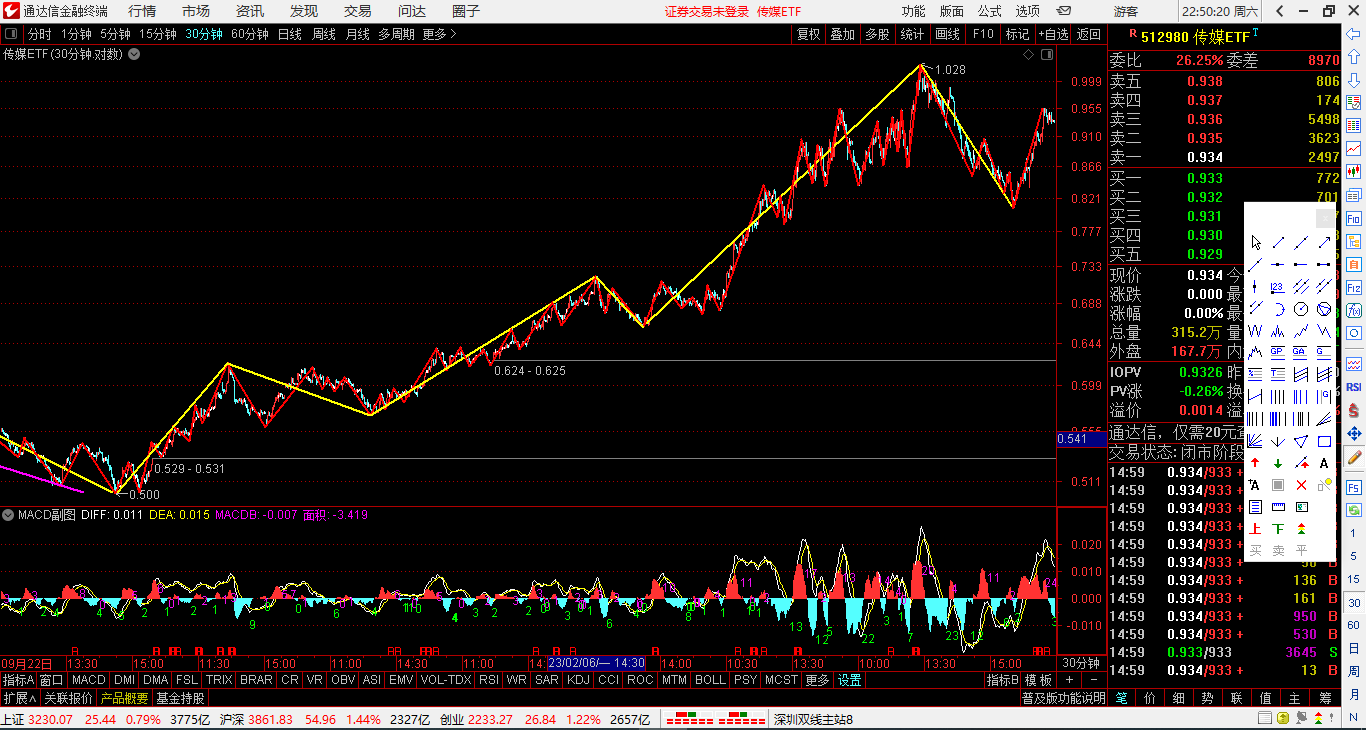Choose the GP golden section tool

point(1278,352)
